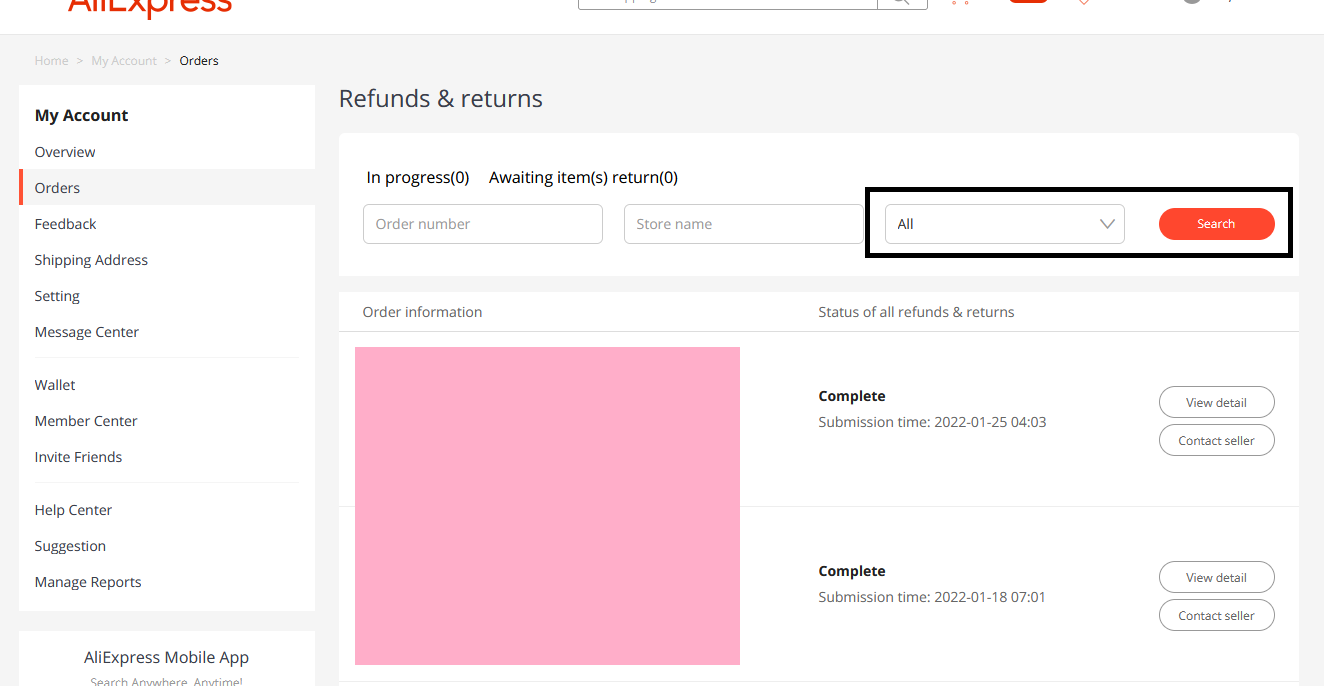Select Wallet in the sidebar
Viewport: 1324px width, 686px height.
pyautogui.click(x=55, y=385)
